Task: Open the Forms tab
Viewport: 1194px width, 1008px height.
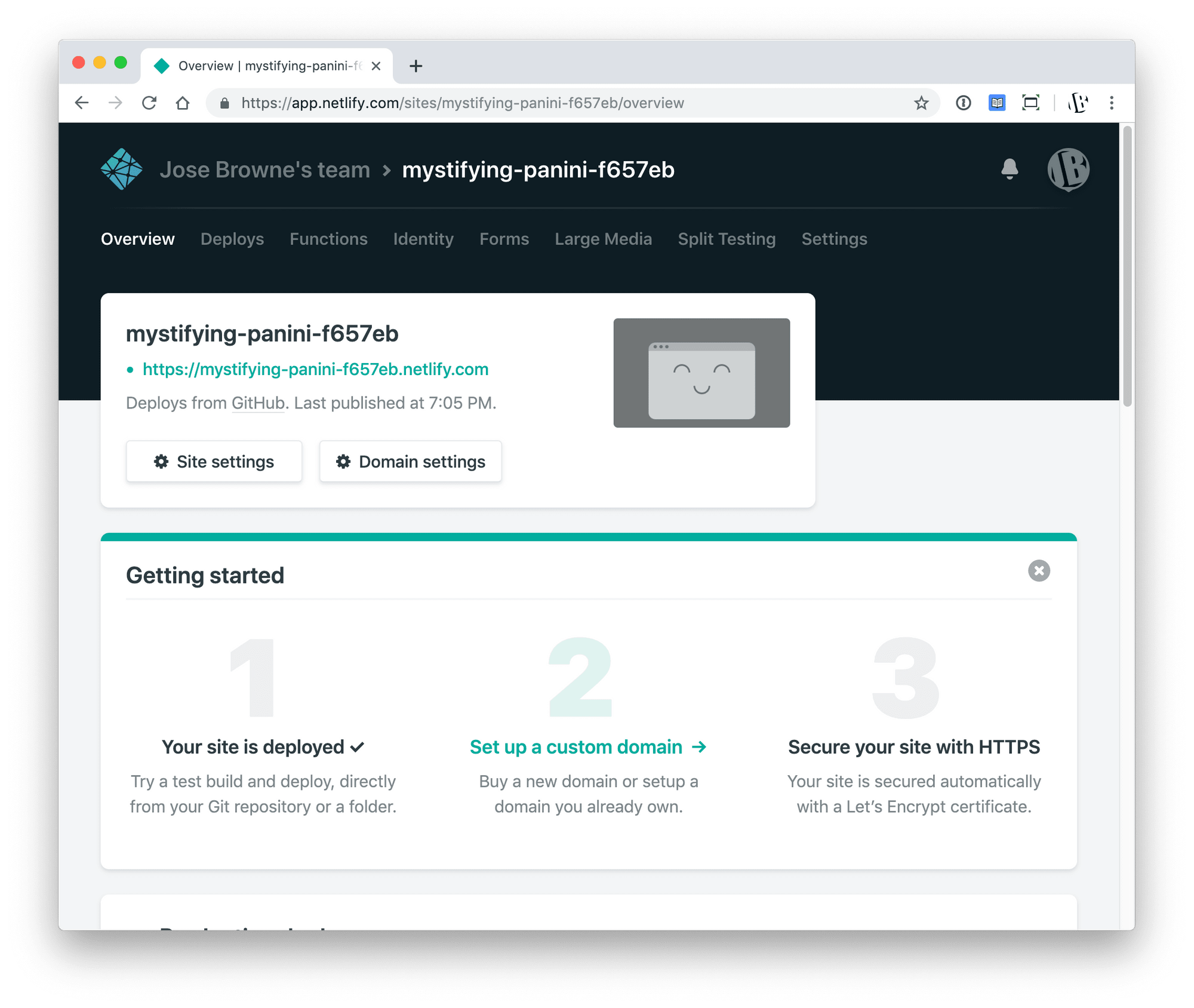Action: [x=504, y=239]
